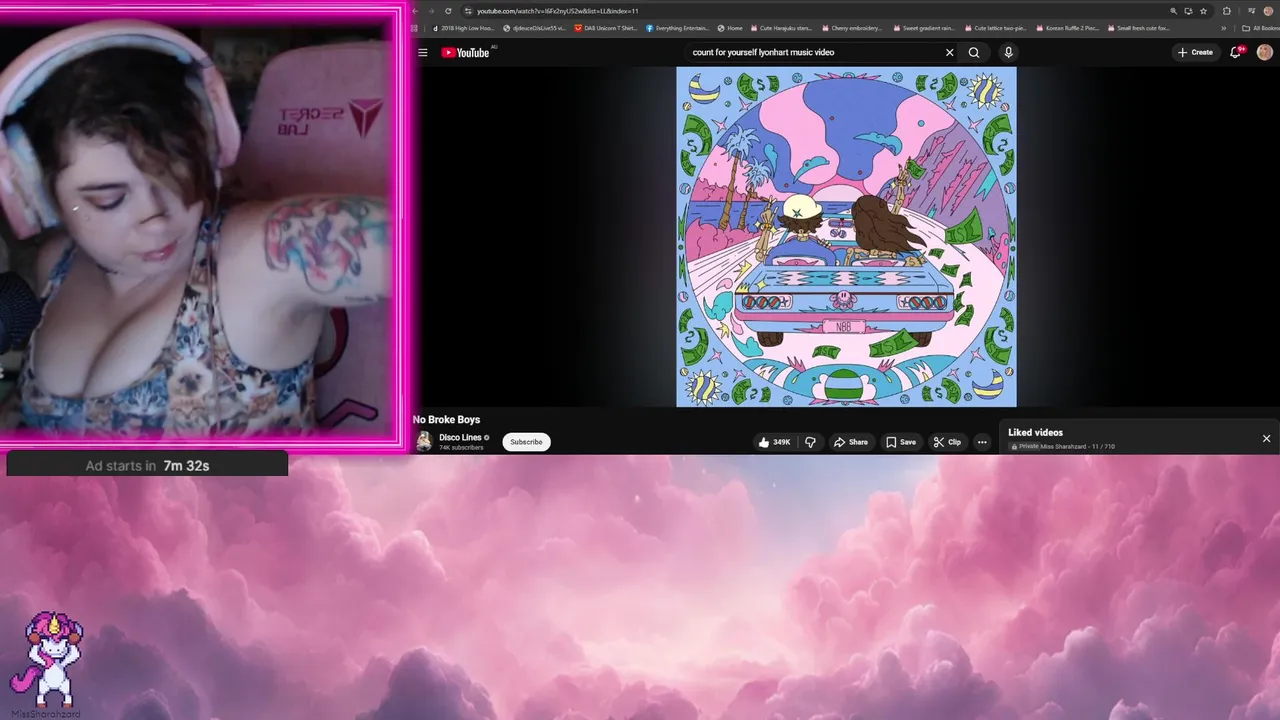Open the 'djdeuceDJsLive55' bookmark
This screenshot has height=720, width=1280.
pos(535,28)
